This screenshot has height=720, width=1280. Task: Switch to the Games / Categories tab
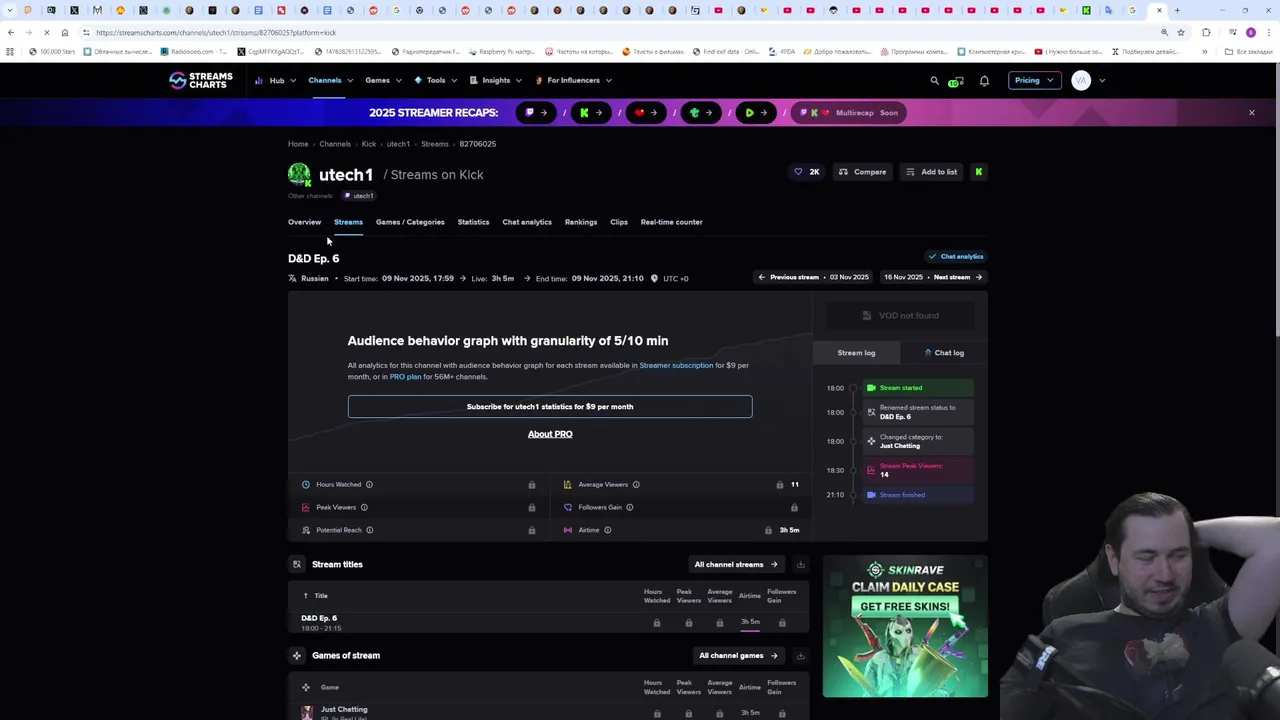(x=410, y=222)
